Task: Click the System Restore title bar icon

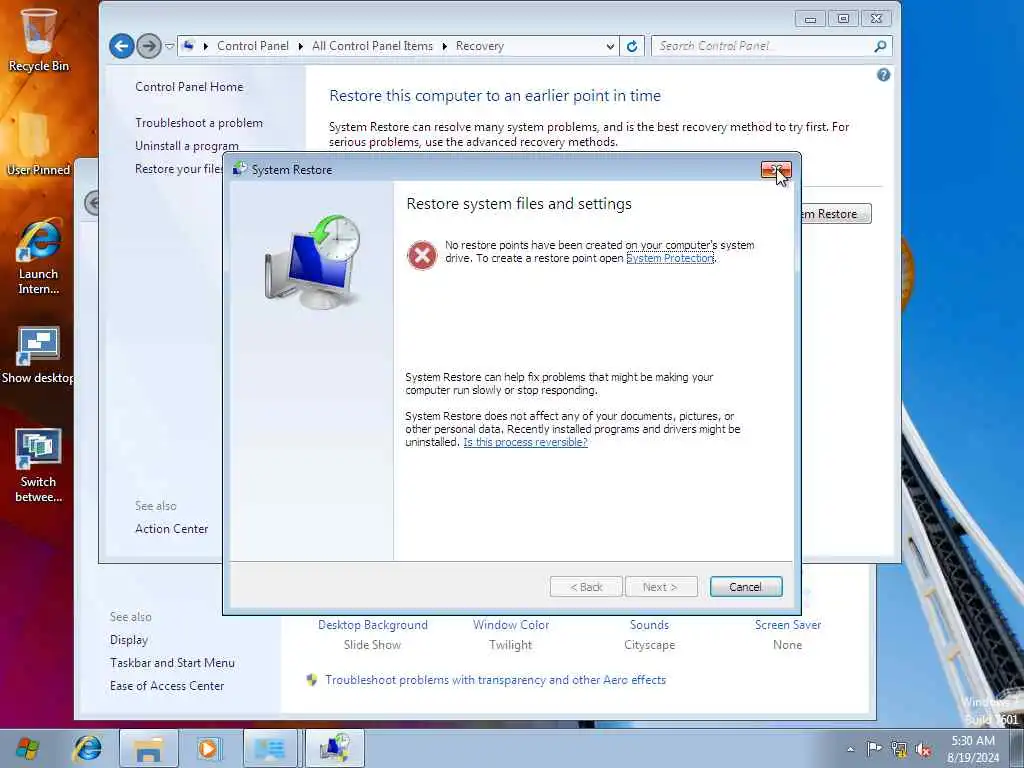Action: pyautogui.click(x=240, y=169)
